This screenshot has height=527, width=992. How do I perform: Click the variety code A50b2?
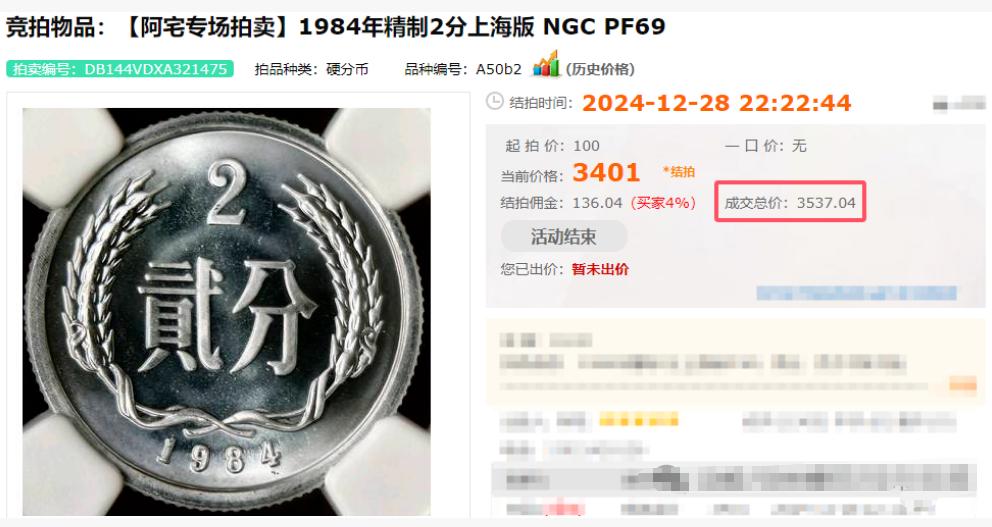click(x=499, y=70)
